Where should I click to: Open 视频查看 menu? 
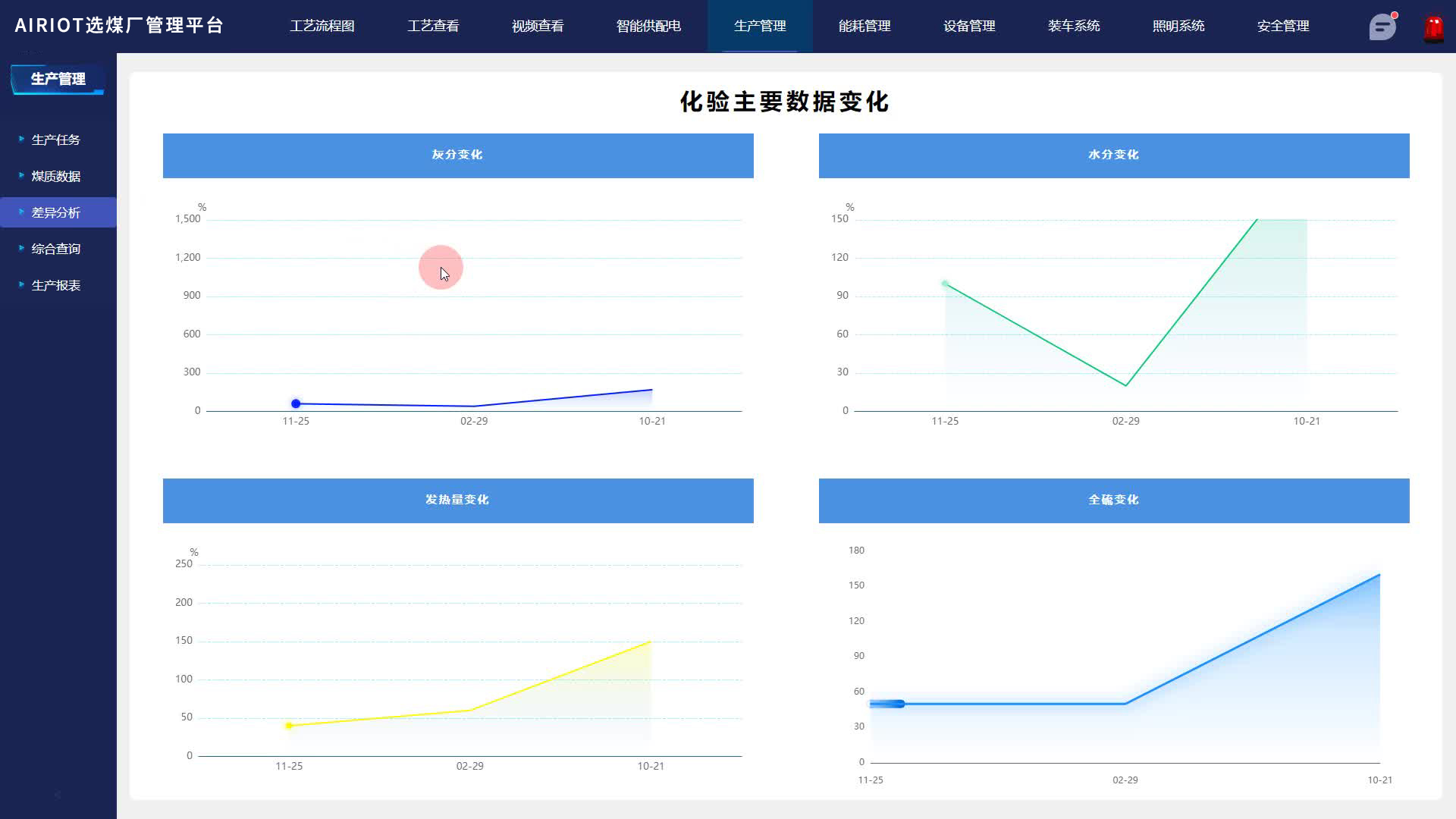pos(538,26)
